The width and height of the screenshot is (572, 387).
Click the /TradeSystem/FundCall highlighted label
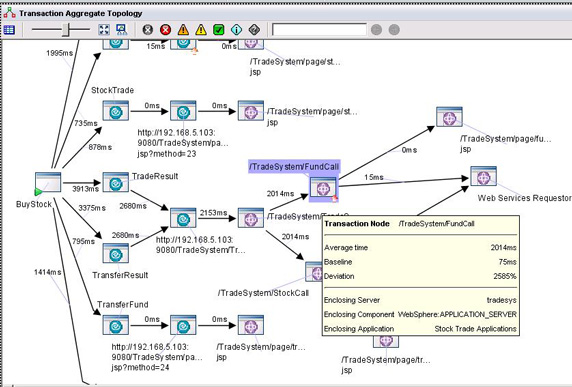pyautogui.click(x=294, y=167)
